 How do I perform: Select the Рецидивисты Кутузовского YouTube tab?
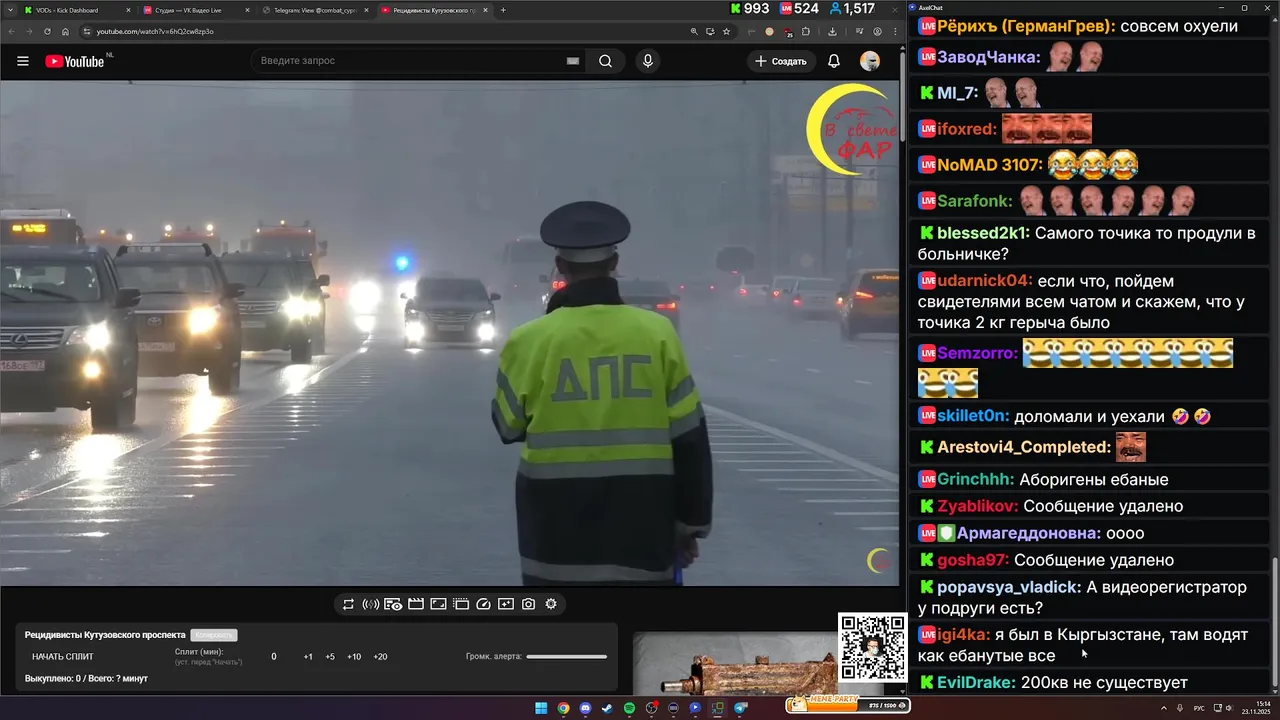433,10
